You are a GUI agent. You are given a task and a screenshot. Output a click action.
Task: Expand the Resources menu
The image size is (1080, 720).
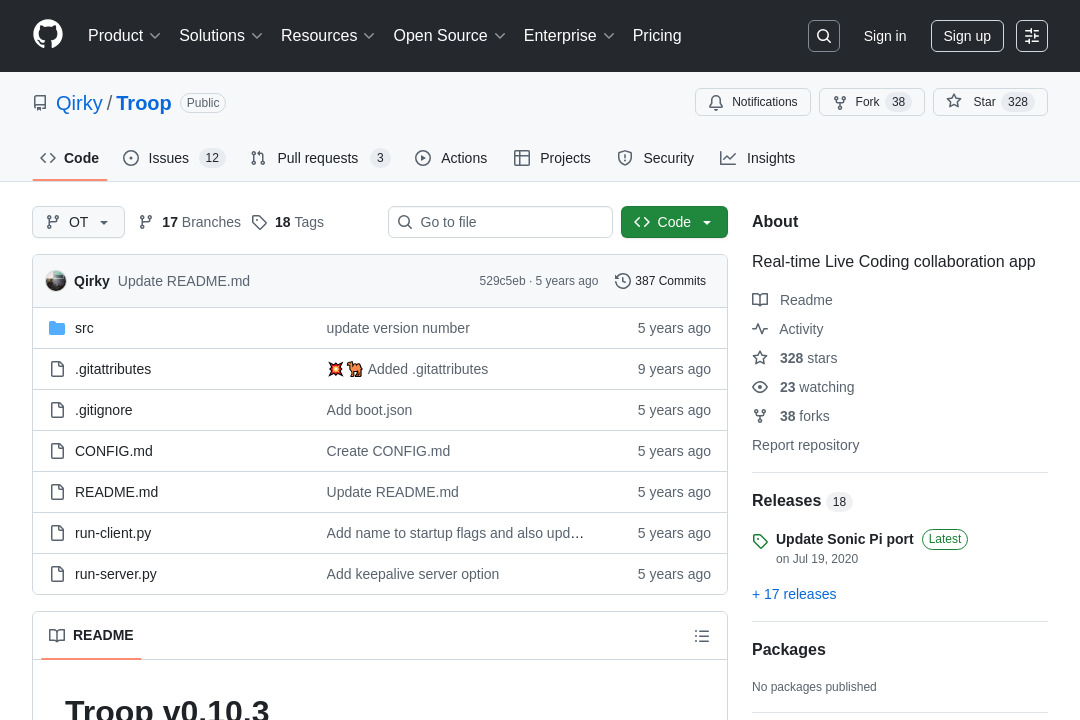[327, 36]
